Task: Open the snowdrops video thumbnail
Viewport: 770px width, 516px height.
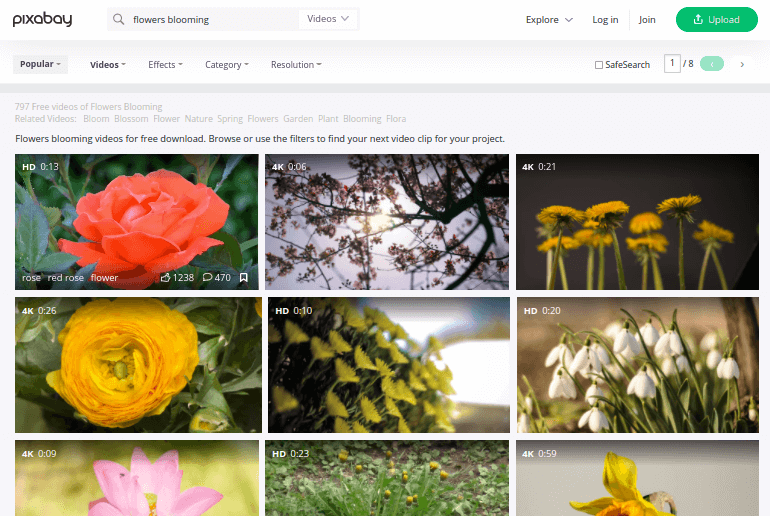Action: pos(638,363)
